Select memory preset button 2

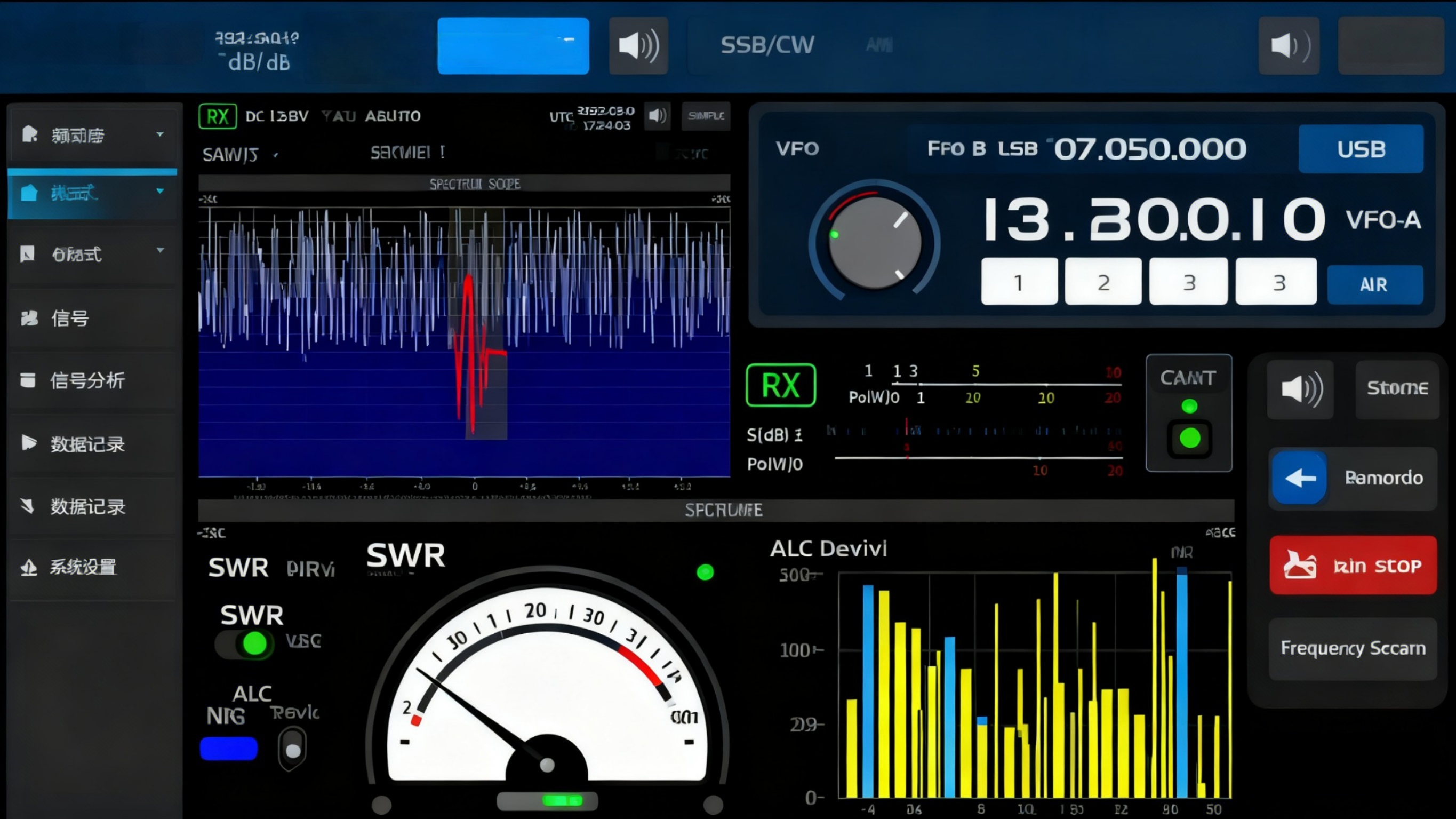[1103, 282]
